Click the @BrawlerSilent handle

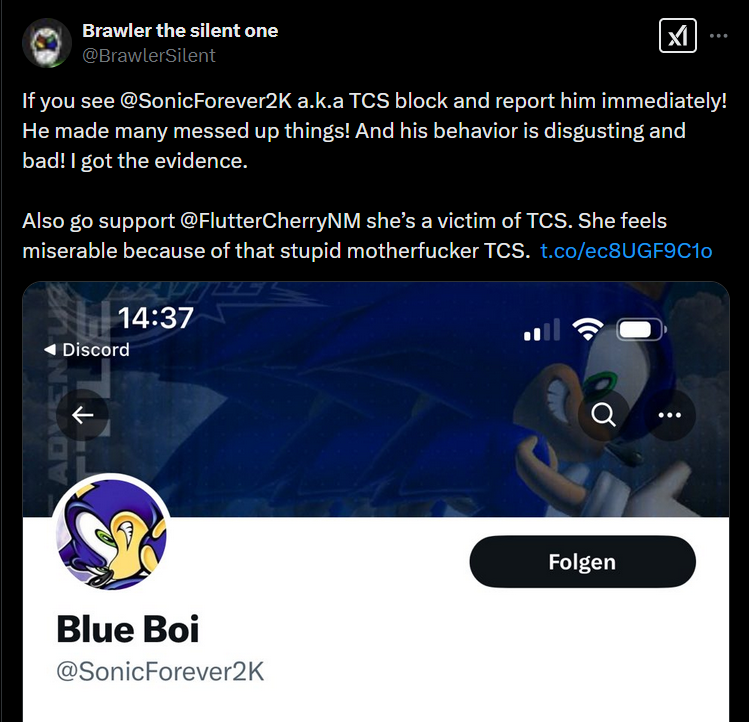[149, 55]
